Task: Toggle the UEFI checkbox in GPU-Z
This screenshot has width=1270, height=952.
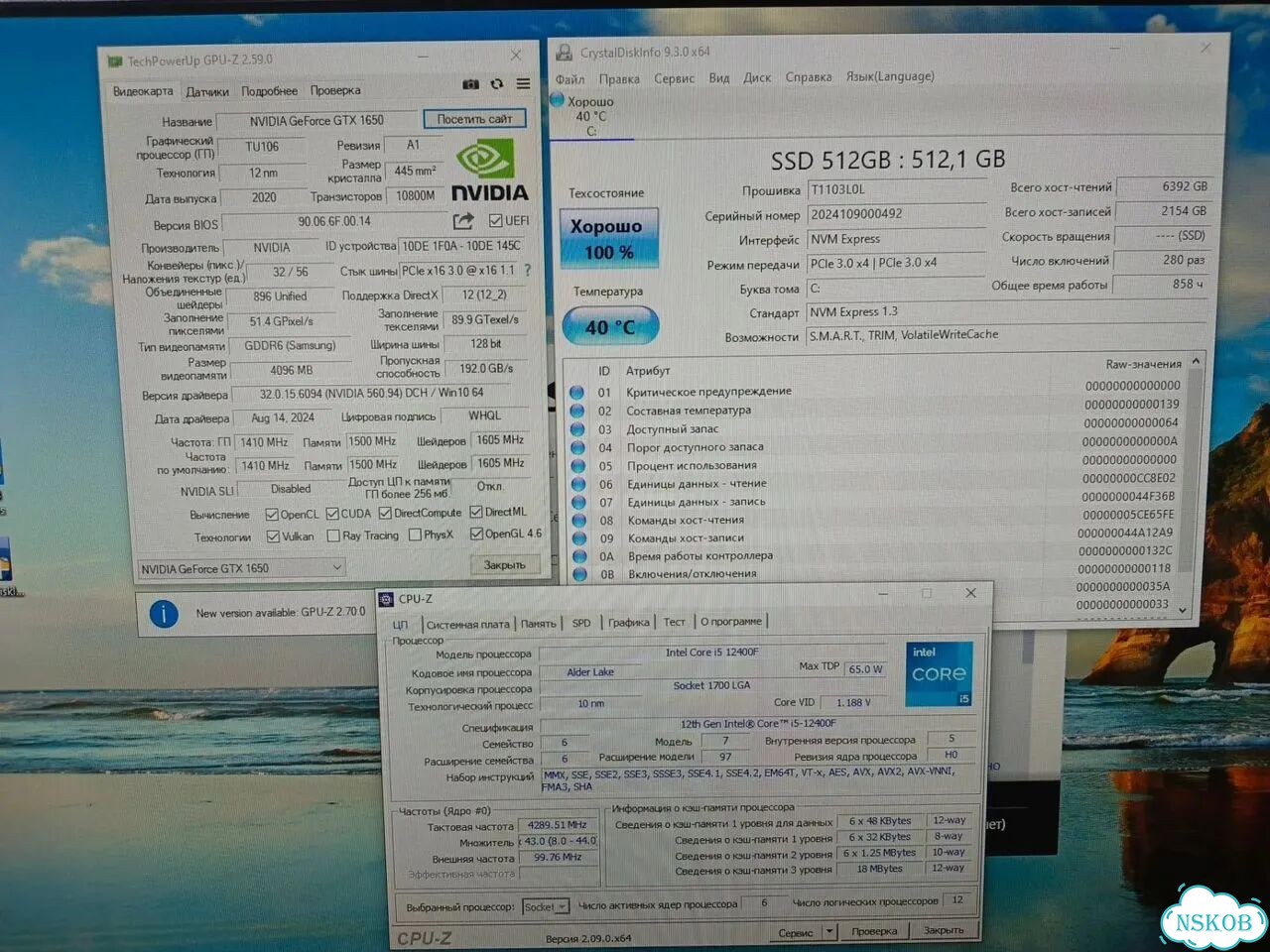Action: coord(495,220)
